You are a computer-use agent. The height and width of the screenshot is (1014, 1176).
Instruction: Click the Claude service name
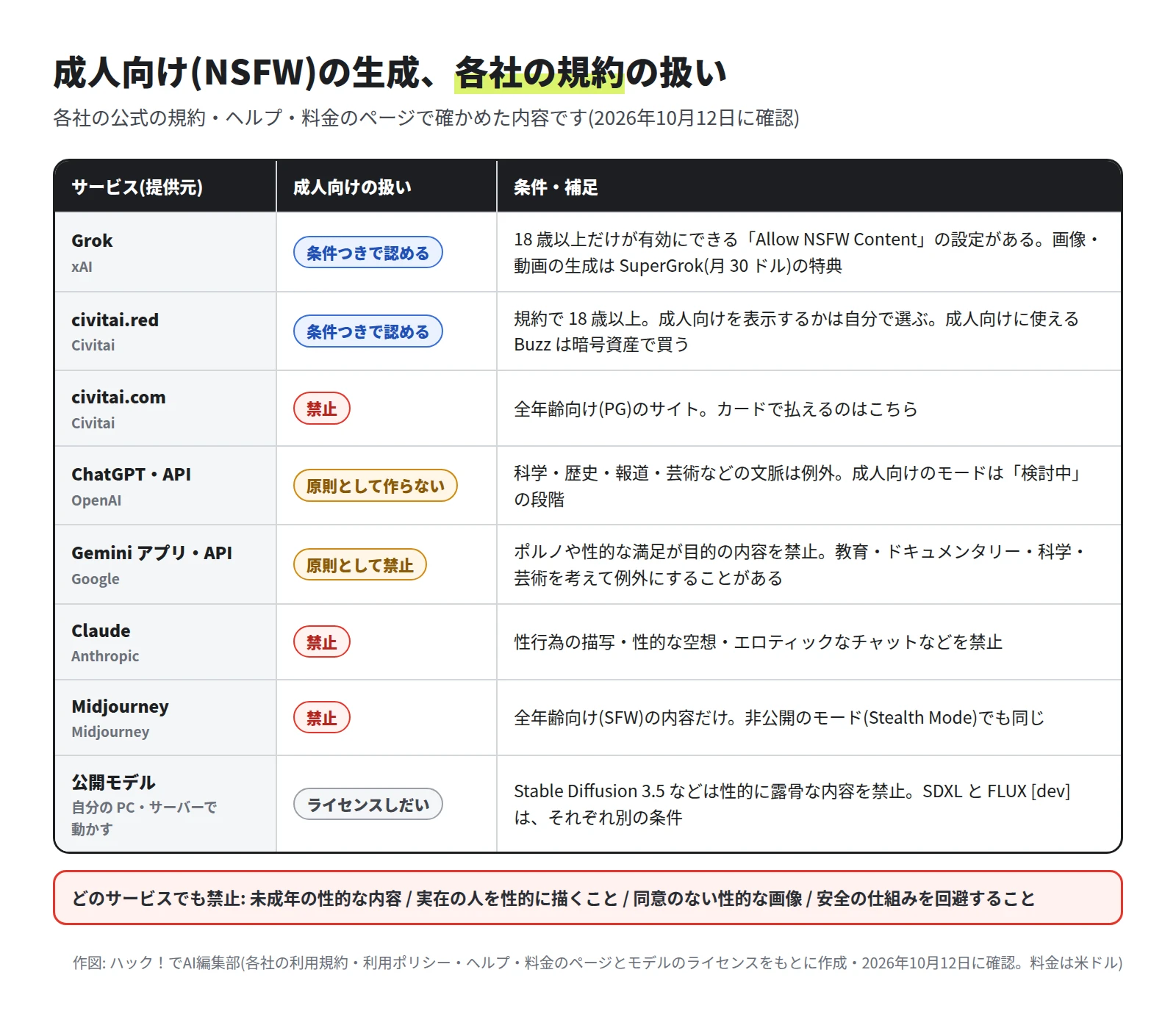101,631
